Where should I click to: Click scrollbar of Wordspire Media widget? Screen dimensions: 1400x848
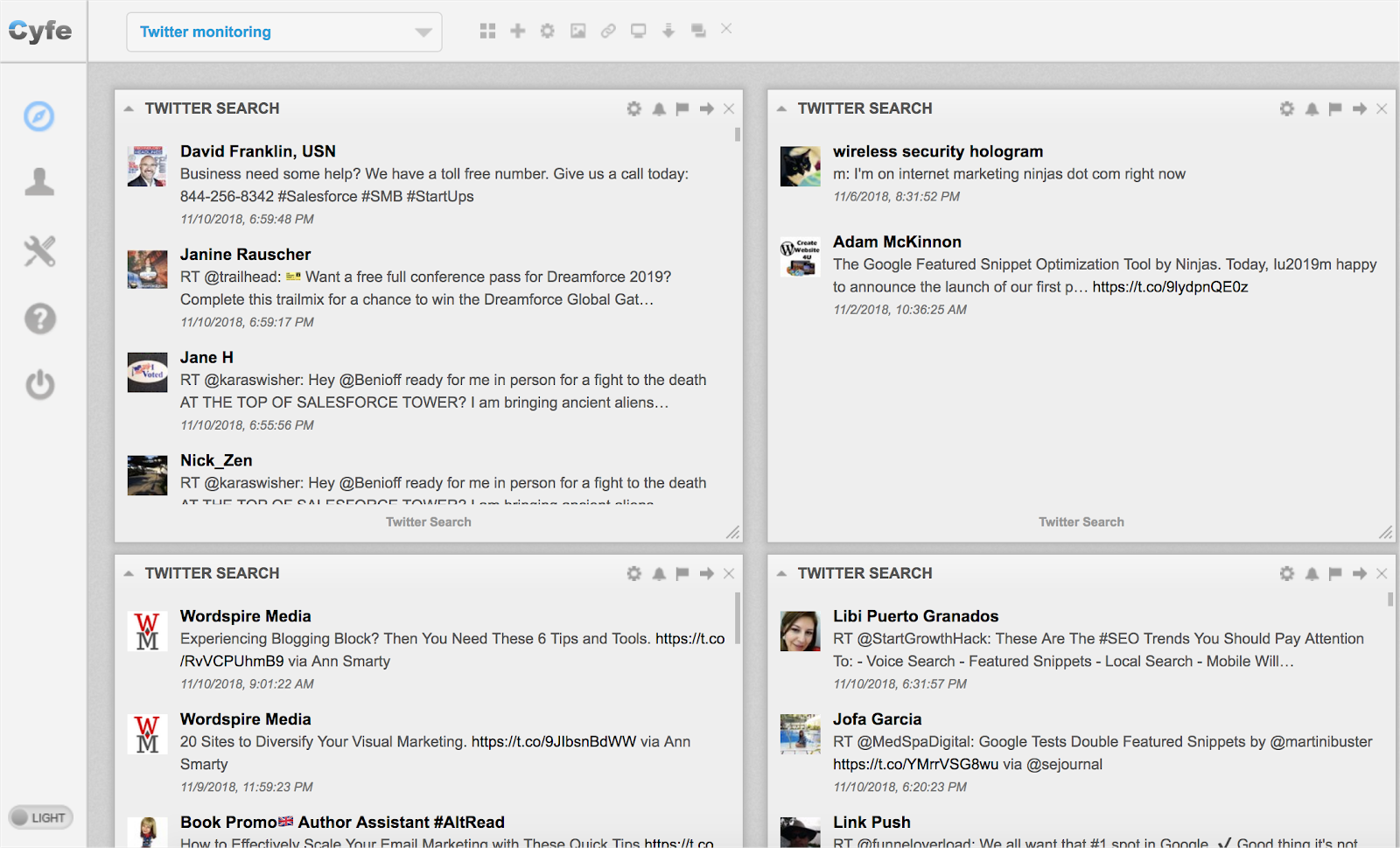(x=738, y=618)
